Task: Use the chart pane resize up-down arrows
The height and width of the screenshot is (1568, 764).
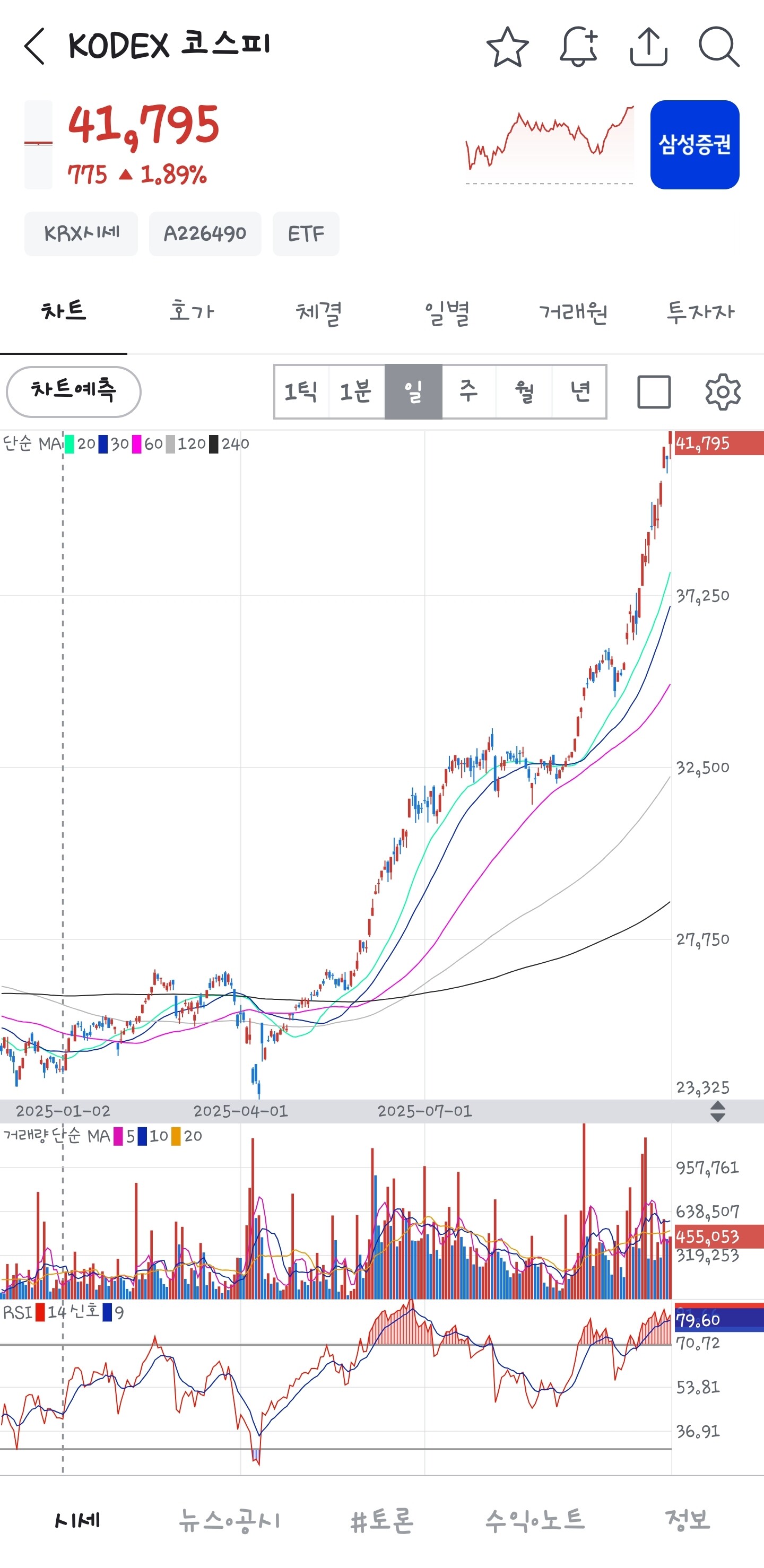Action: pos(718,1111)
